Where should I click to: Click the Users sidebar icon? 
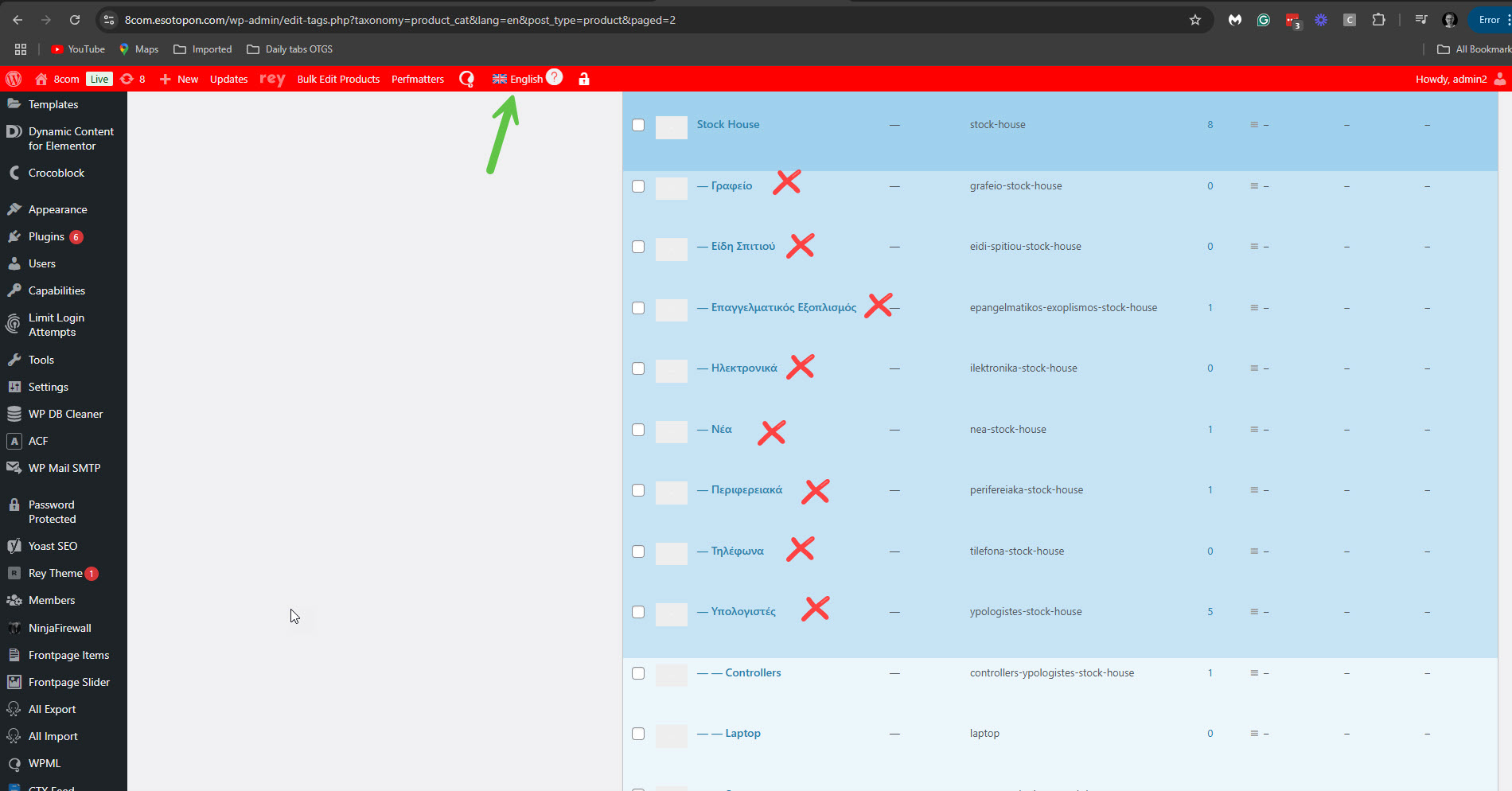(x=14, y=263)
